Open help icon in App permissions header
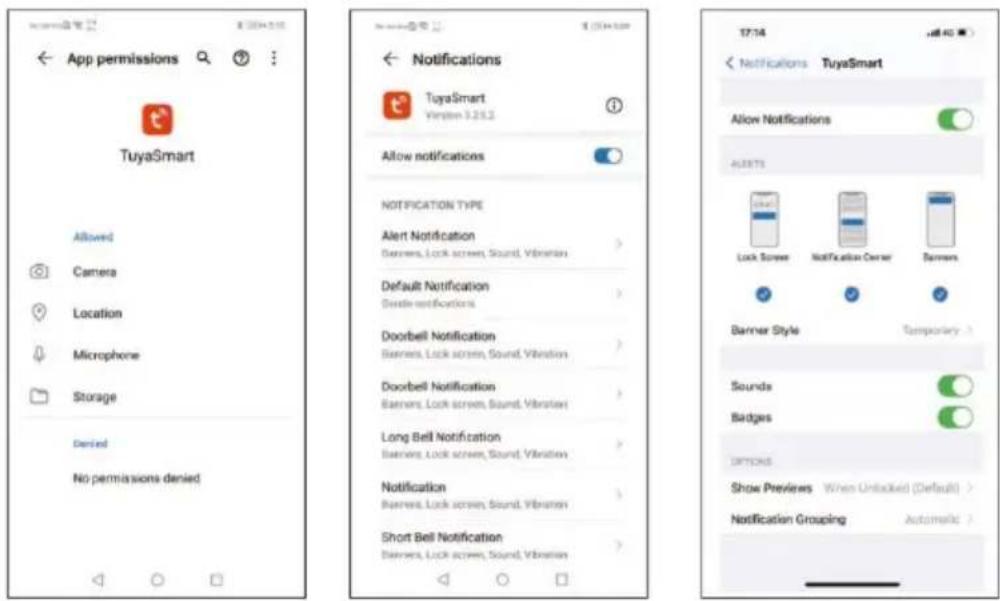 click(240, 59)
